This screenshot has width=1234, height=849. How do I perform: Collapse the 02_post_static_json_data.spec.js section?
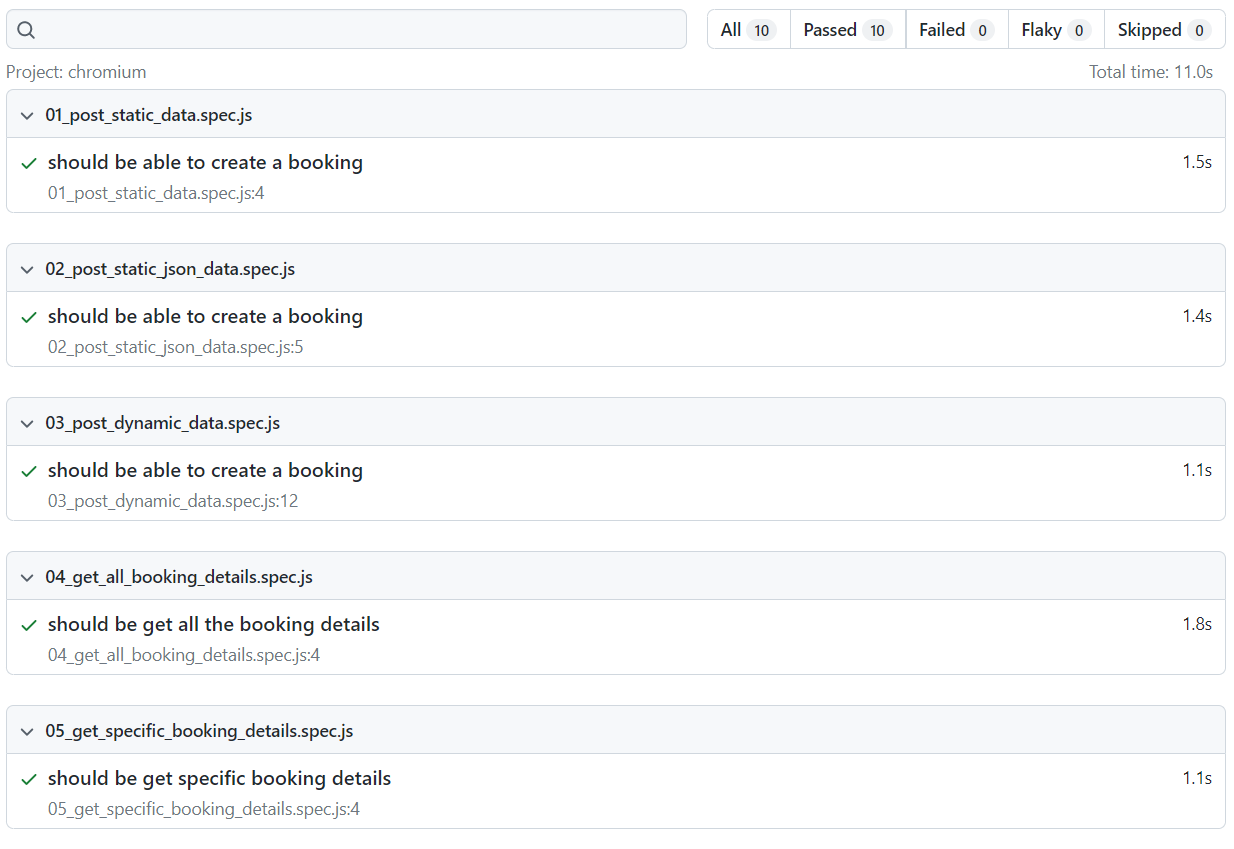pos(27,269)
